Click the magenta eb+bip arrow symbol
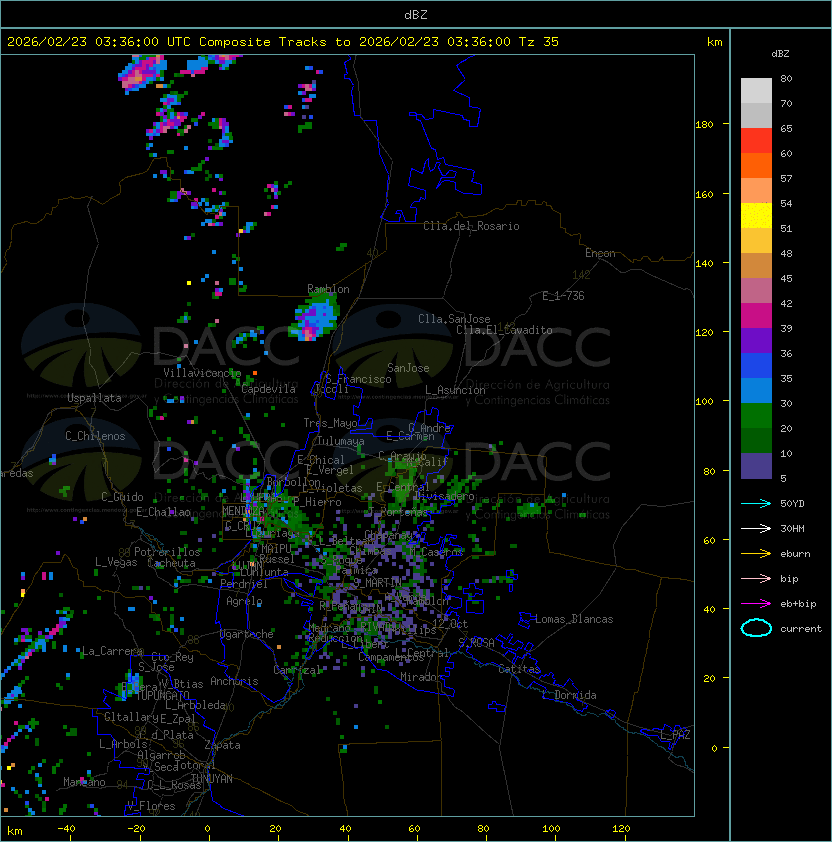 point(756,604)
